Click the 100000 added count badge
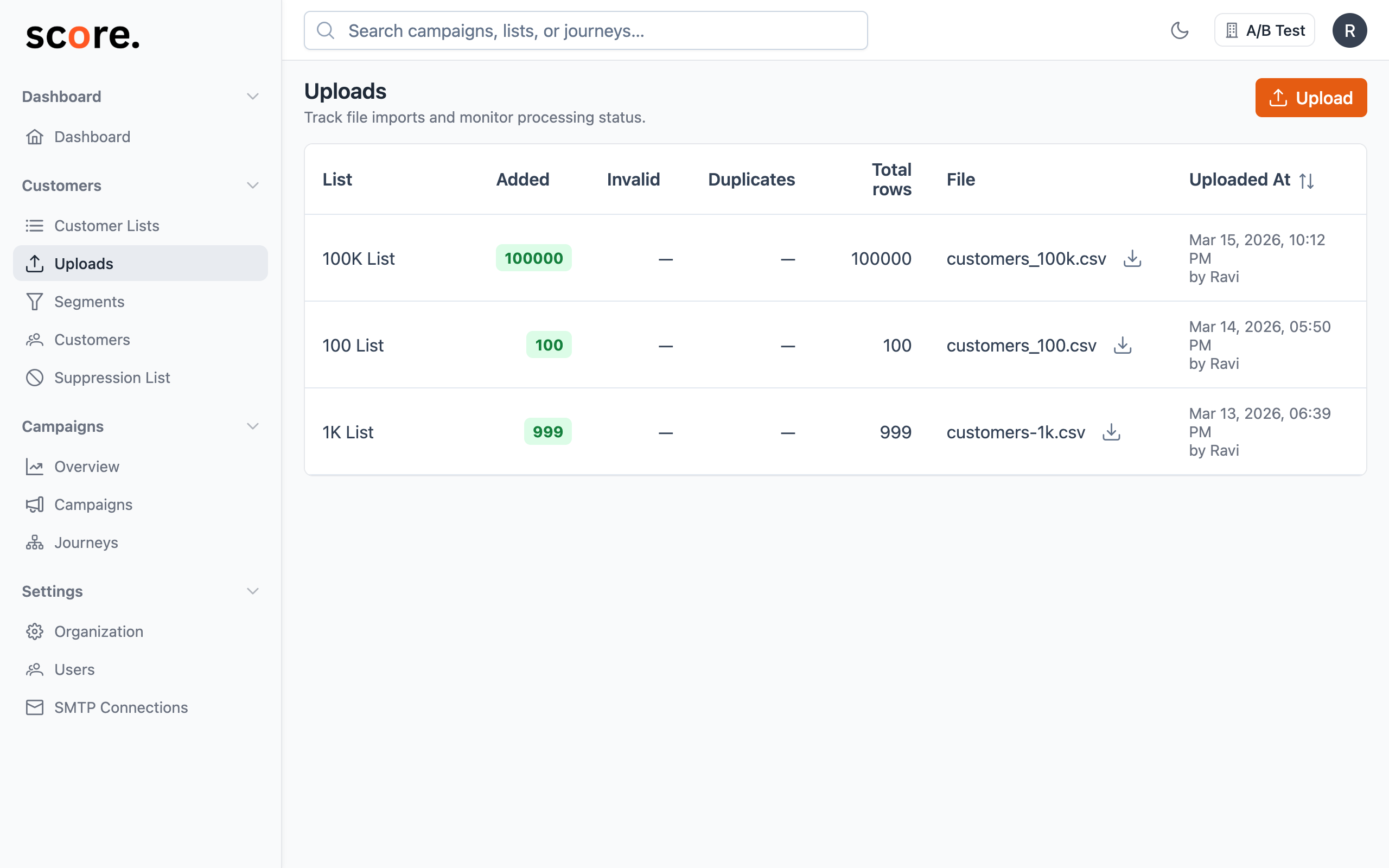 533,258
